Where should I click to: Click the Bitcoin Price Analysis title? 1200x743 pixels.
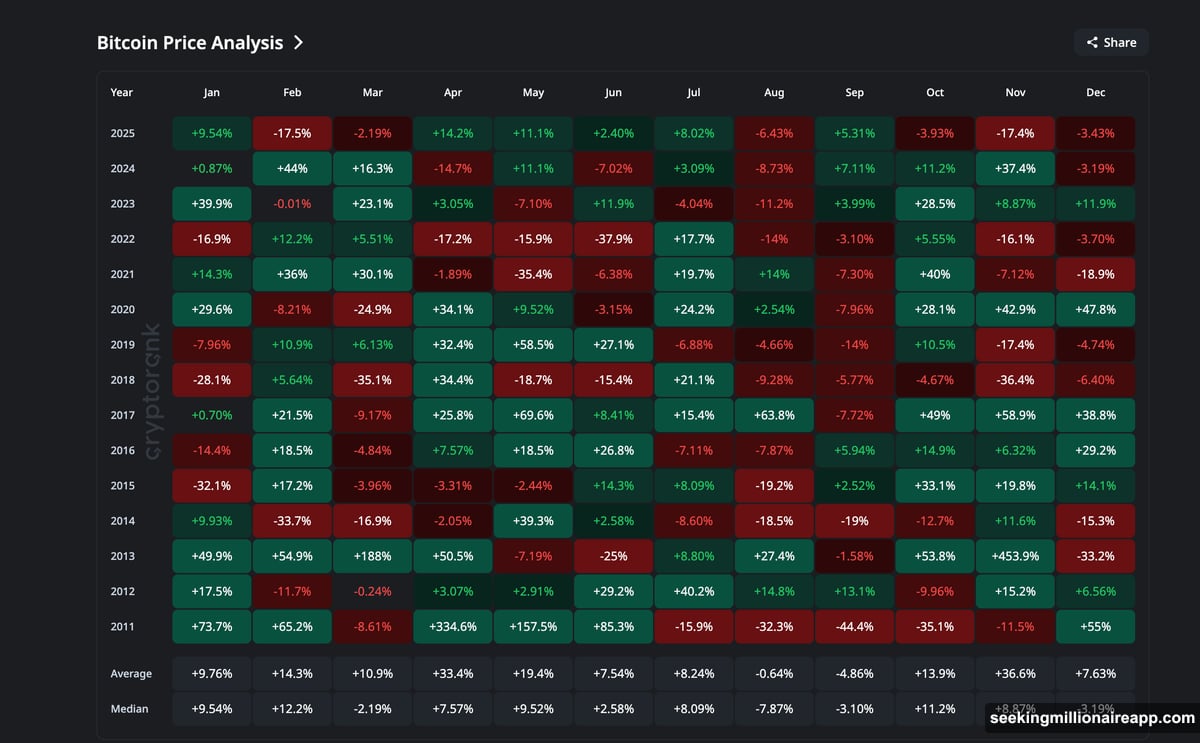[191, 42]
